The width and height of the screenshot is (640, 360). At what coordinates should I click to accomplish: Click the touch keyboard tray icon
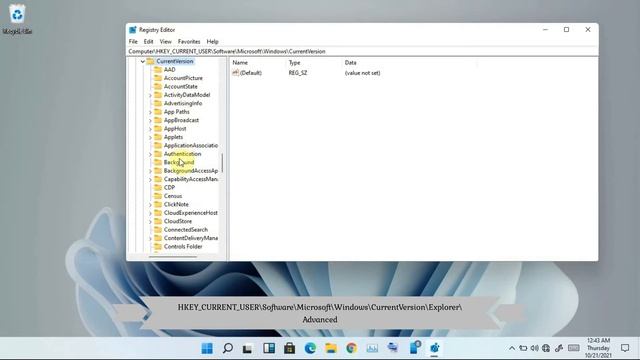coord(573,348)
